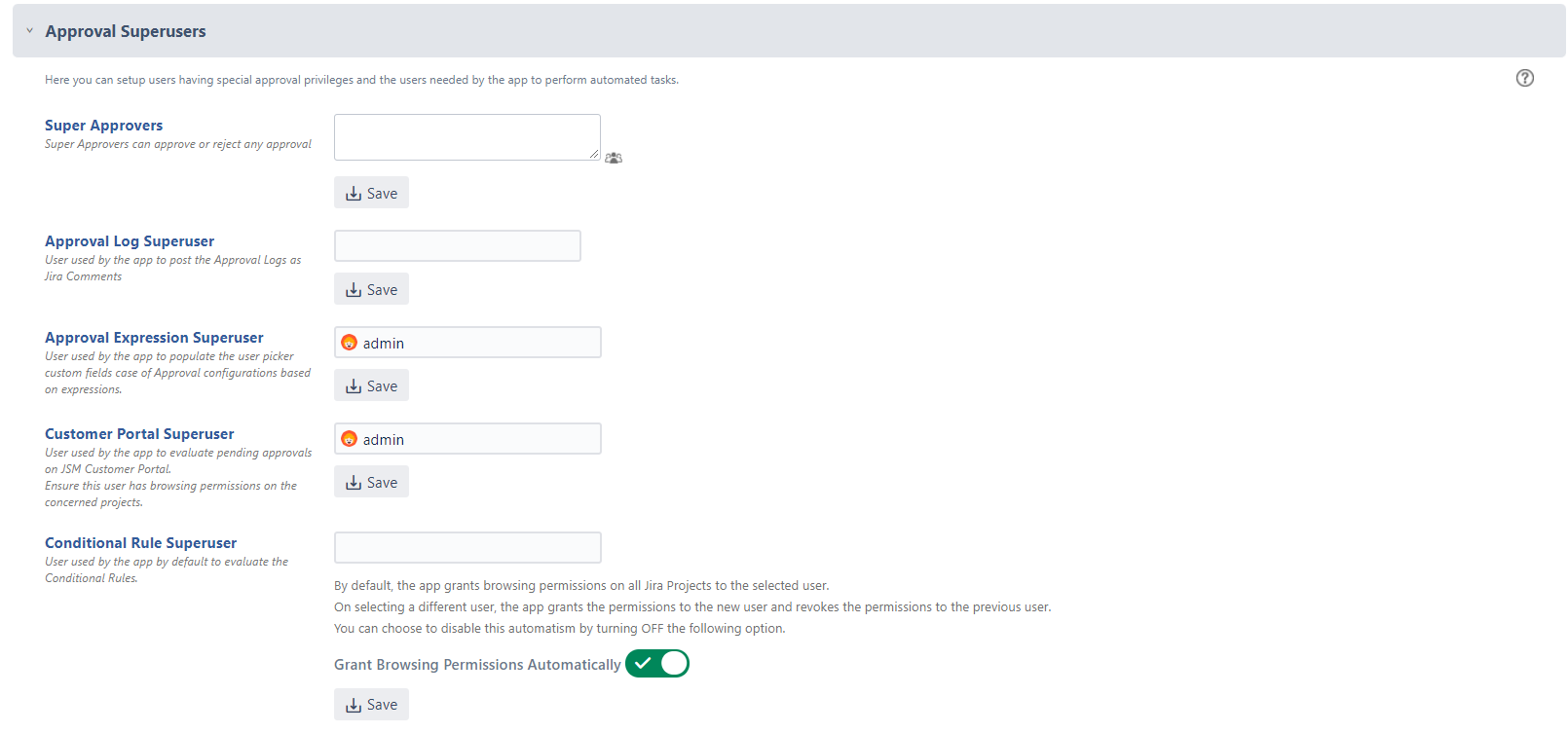Save the Approval Log Superuser setting
This screenshot has height=733, width=1568.
[371, 289]
